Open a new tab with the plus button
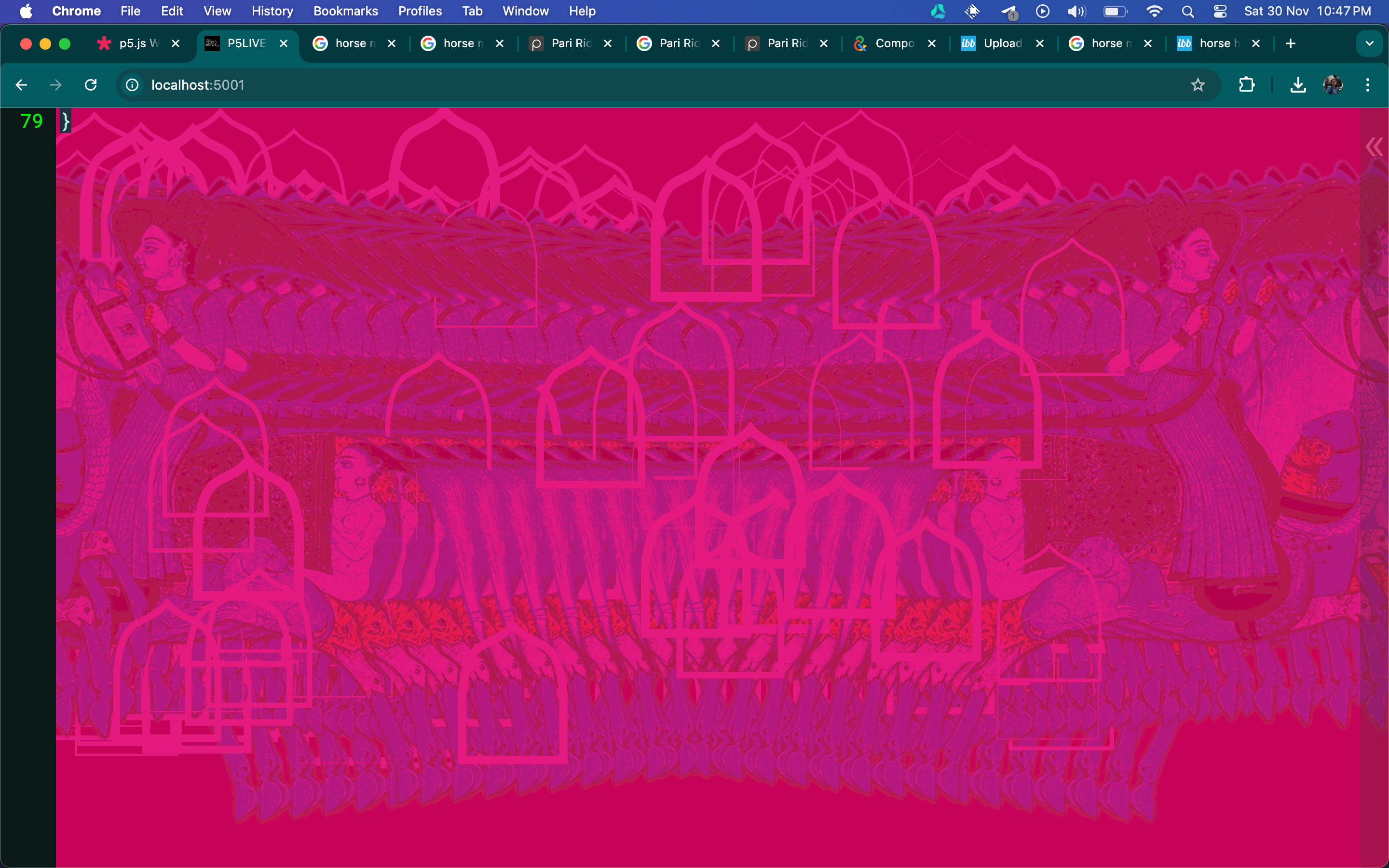This screenshot has height=868, width=1389. click(x=1290, y=43)
